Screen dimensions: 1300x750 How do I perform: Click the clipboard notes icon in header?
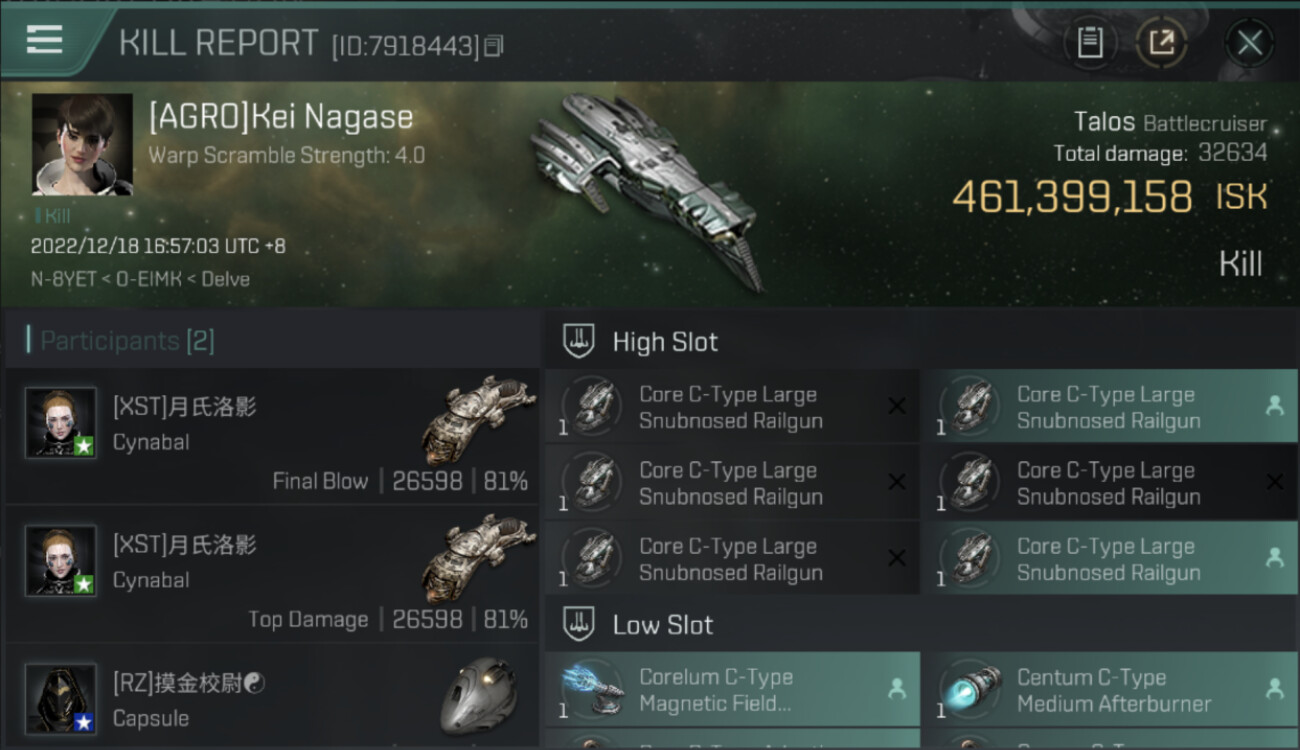coord(1089,43)
